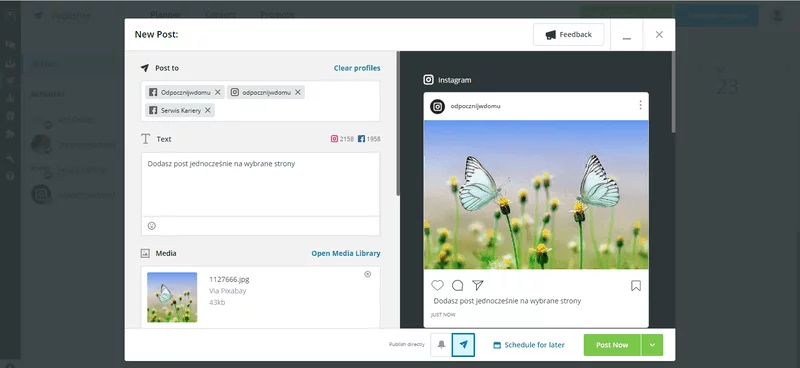Click the Feedback button
Image resolution: width=800 pixels, height=368 pixels.
(568, 35)
